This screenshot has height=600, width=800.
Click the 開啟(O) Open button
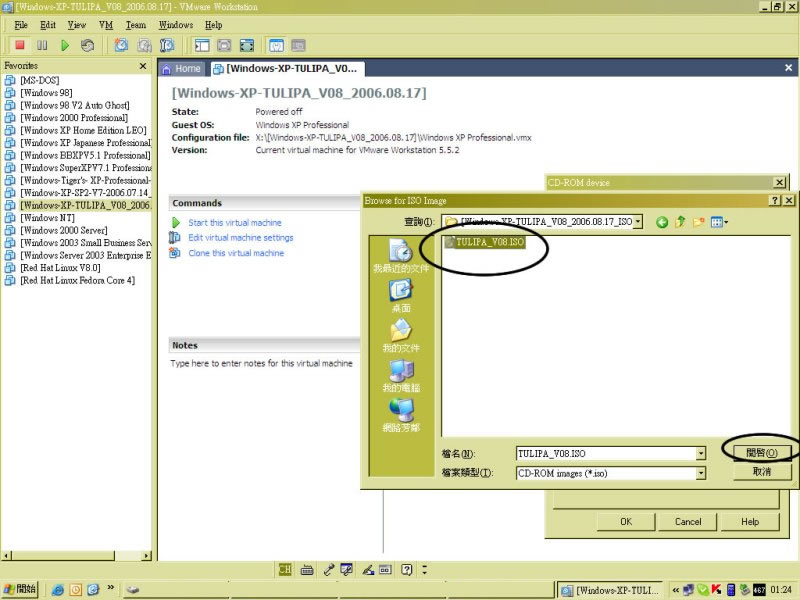(x=762, y=453)
